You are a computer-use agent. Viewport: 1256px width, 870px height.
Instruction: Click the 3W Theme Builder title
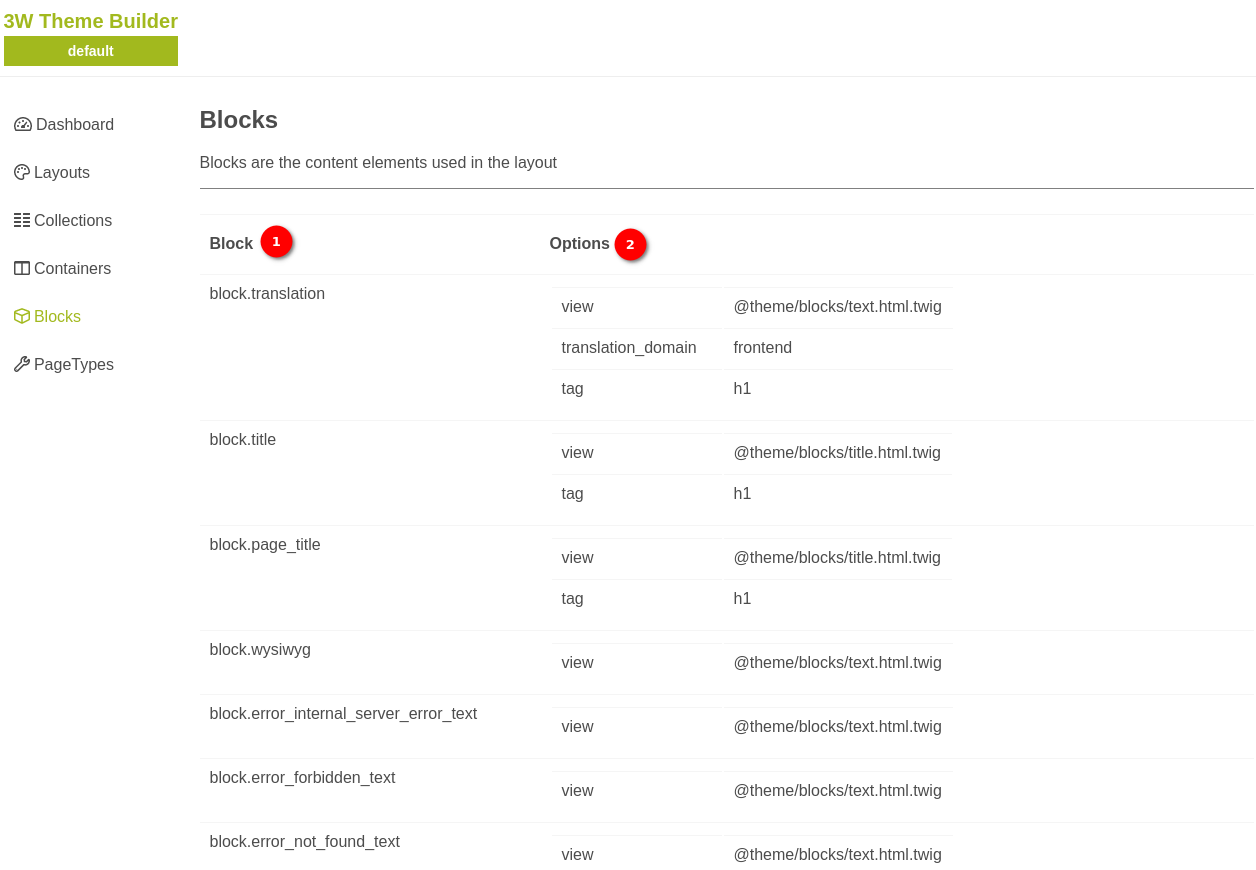click(x=91, y=21)
